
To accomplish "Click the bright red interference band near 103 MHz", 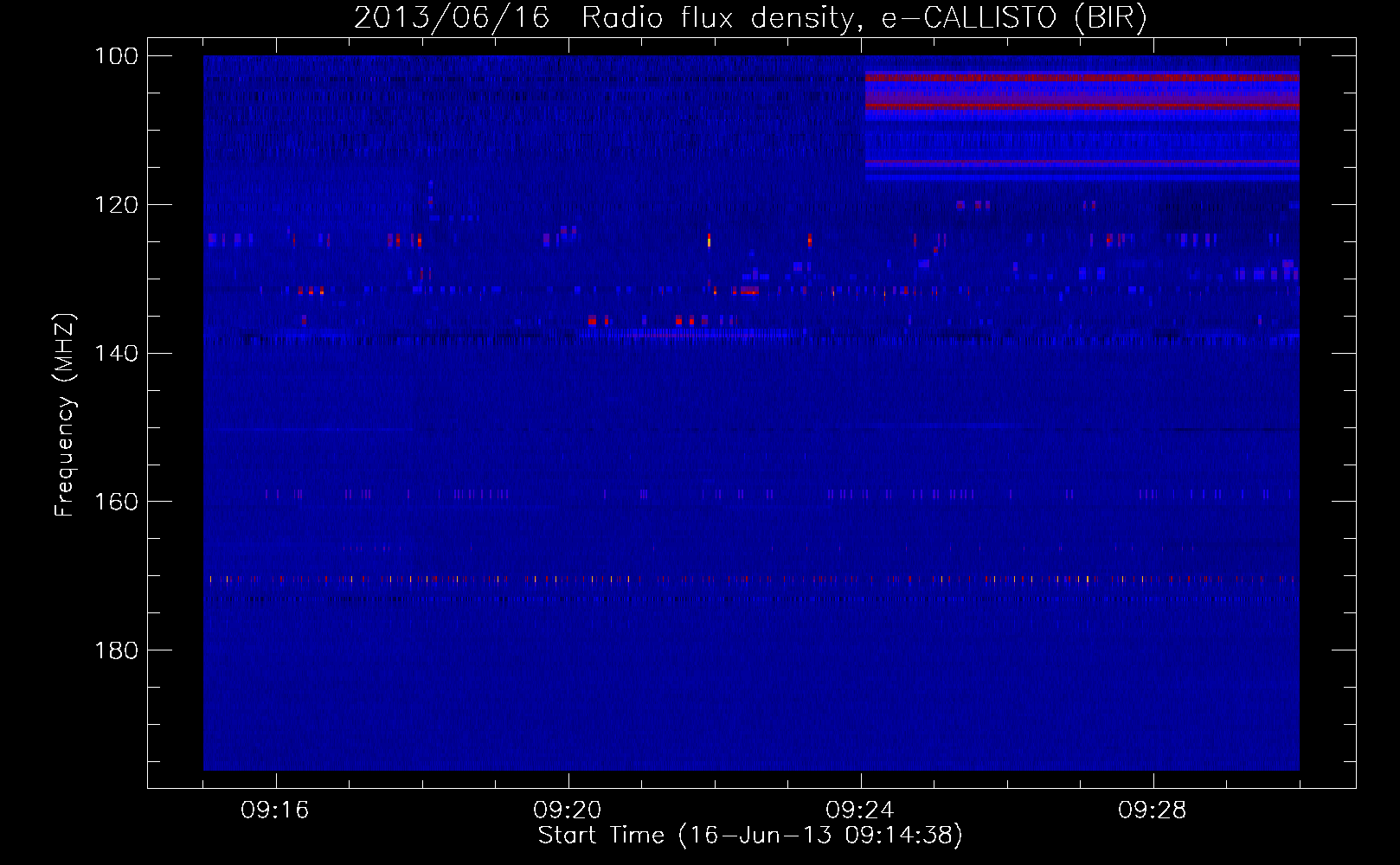I will click(1082, 77).
